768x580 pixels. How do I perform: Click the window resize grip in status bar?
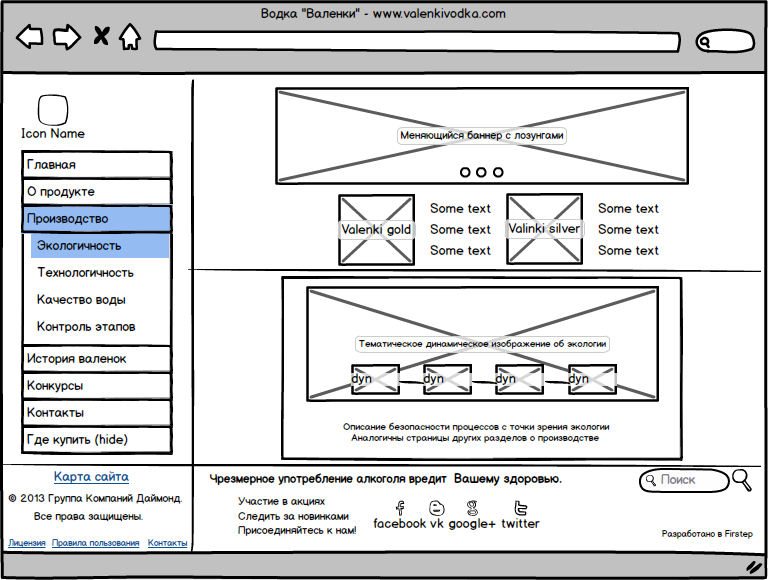pyautogui.click(x=755, y=567)
